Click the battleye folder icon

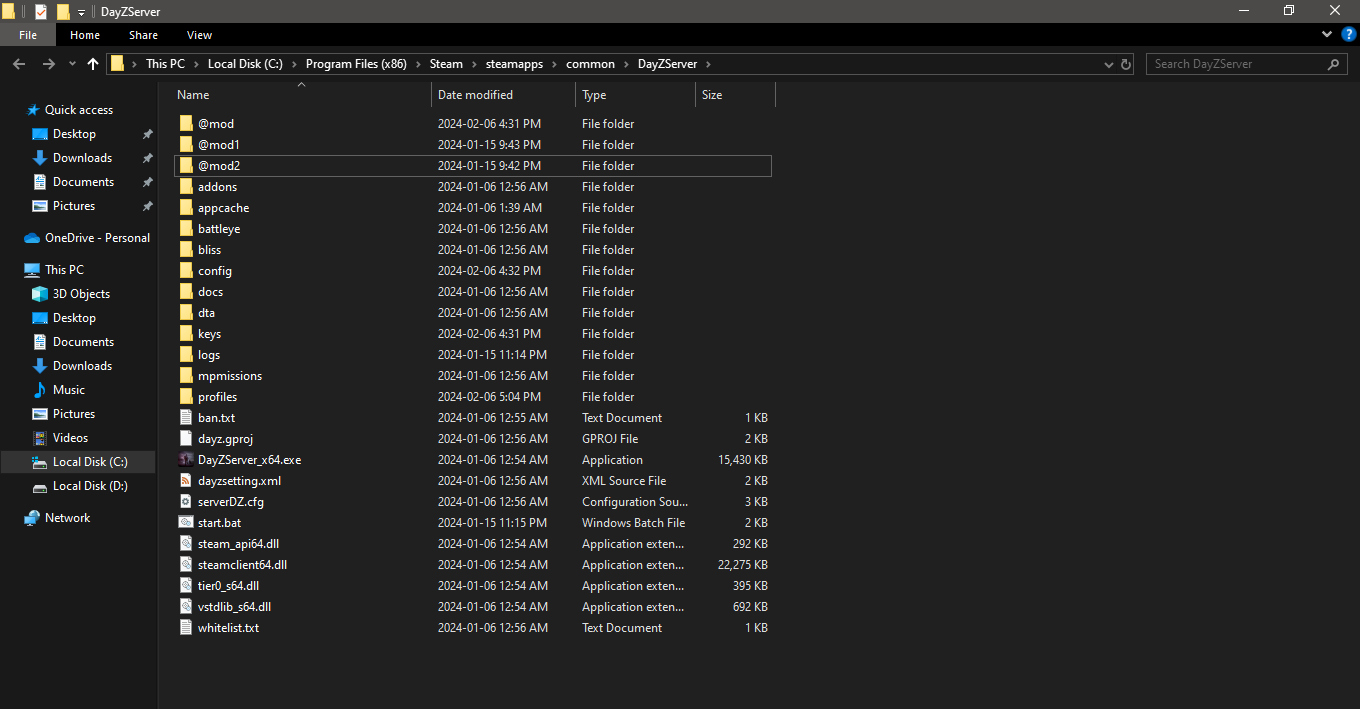click(186, 229)
